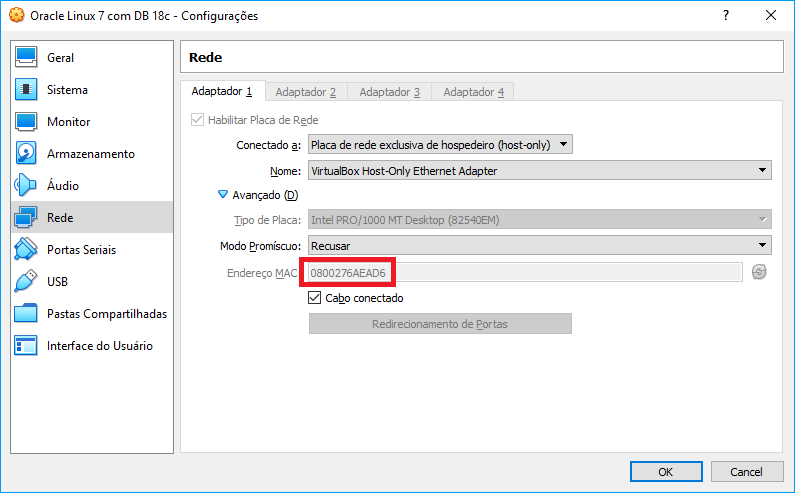Image resolution: width=795 pixels, height=493 pixels.
Task: Open the Sistema settings page
Action: point(92,89)
